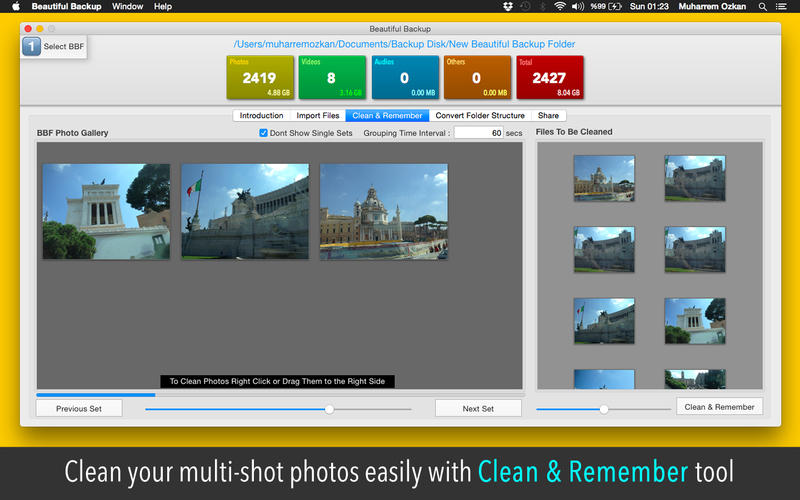Click the Select BBF step 1 icon
The width and height of the screenshot is (800, 500).
point(31,46)
